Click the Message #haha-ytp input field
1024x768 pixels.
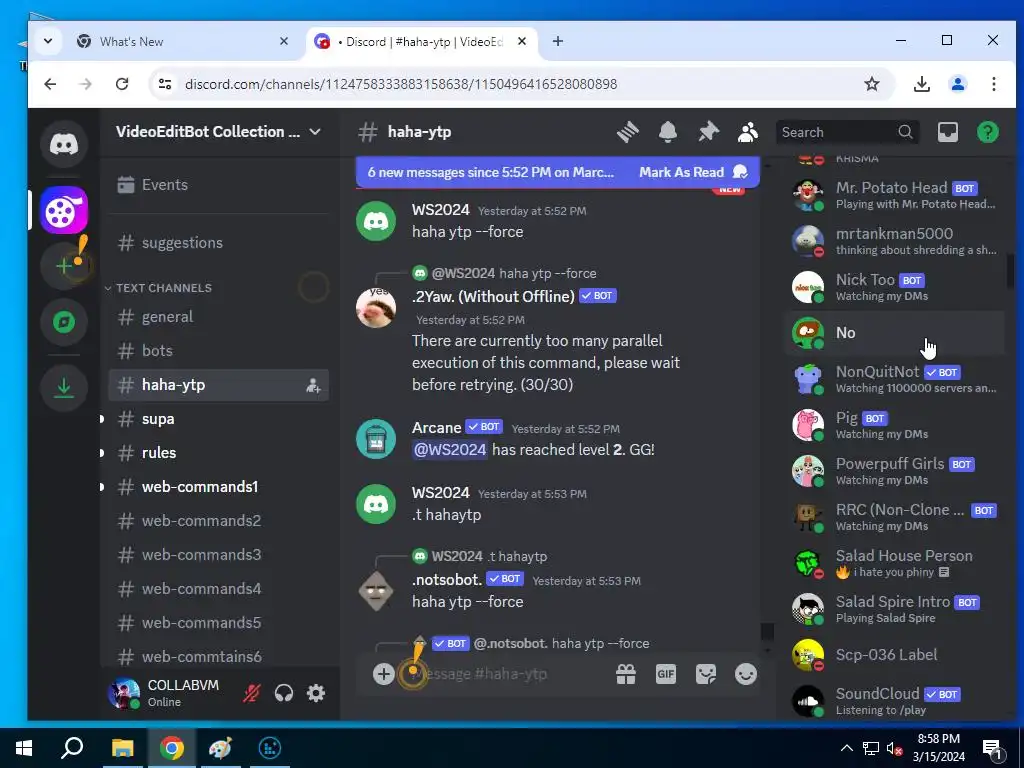pos(509,674)
